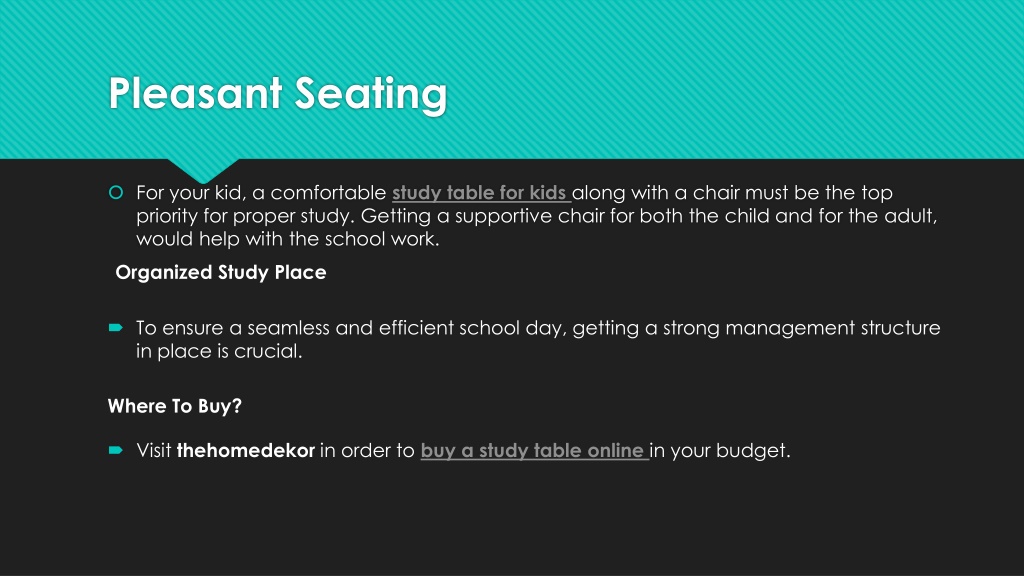Click the Pleasant Seating slide title

point(278,93)
